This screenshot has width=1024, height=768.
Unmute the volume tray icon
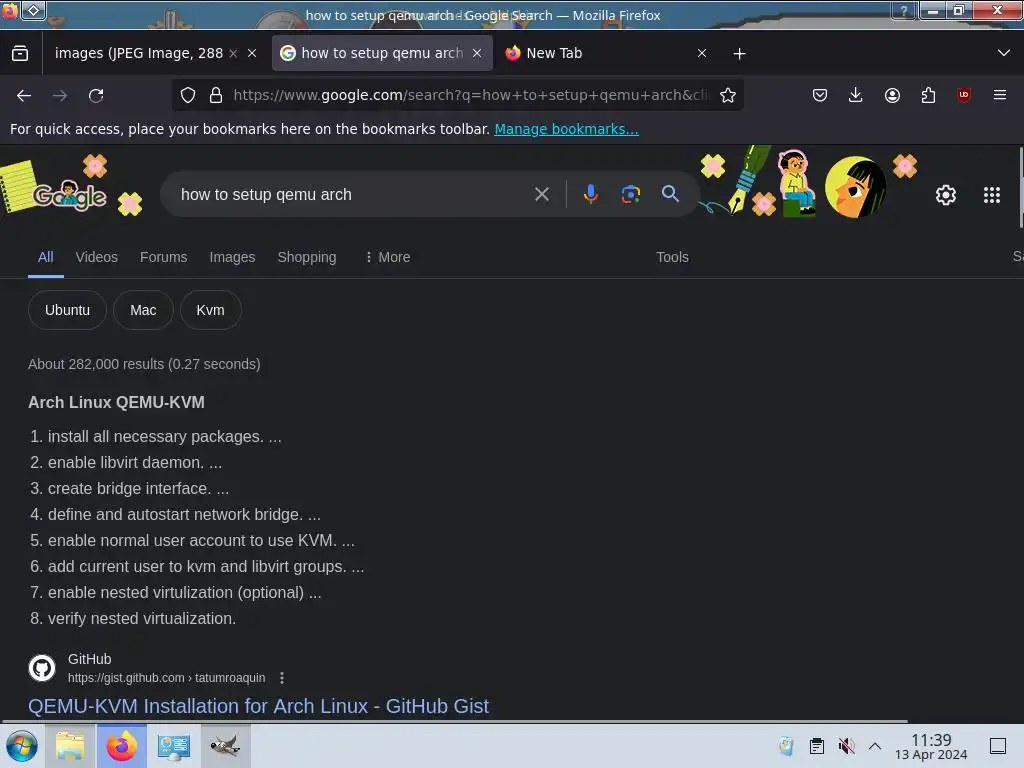coord(846,746)
